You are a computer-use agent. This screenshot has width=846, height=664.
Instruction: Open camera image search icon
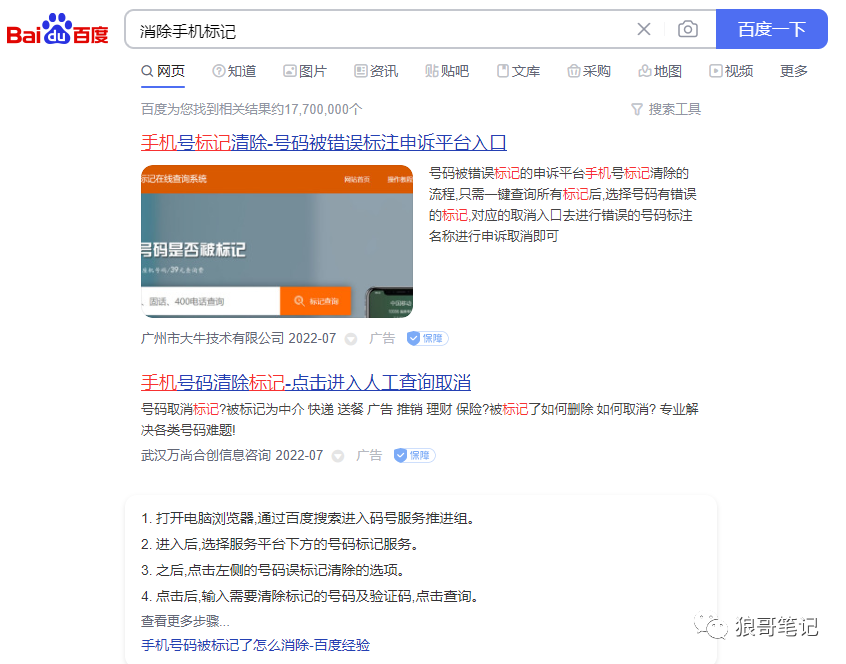click(687, 29)
